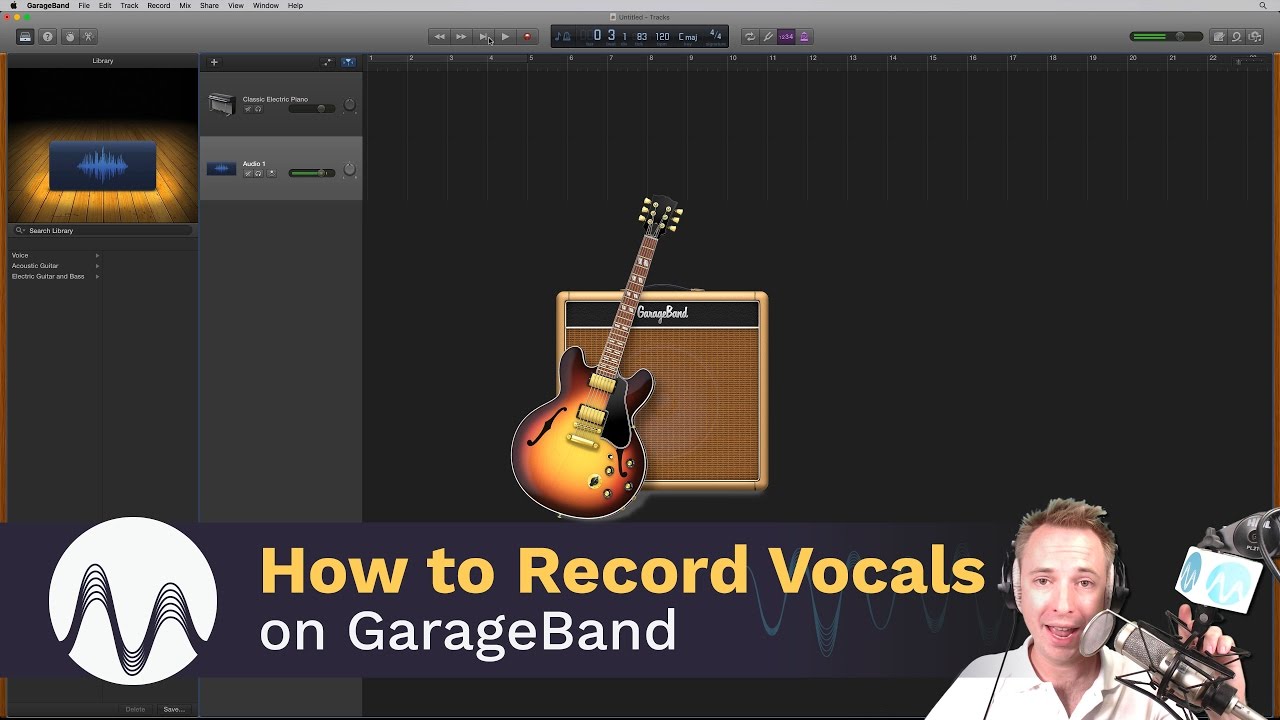The width and height of the screenshot is (1280, 720).
Task: Click the Search Library field
Action: (103, 230)
